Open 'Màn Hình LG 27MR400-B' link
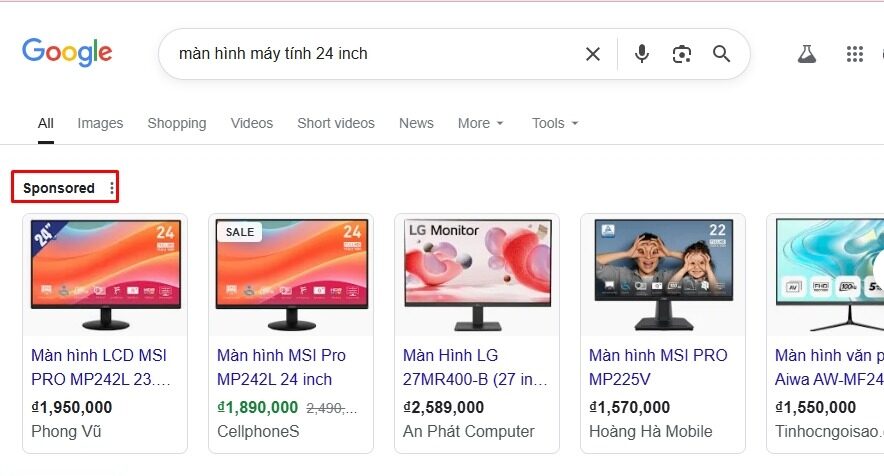 click(475, 367)
